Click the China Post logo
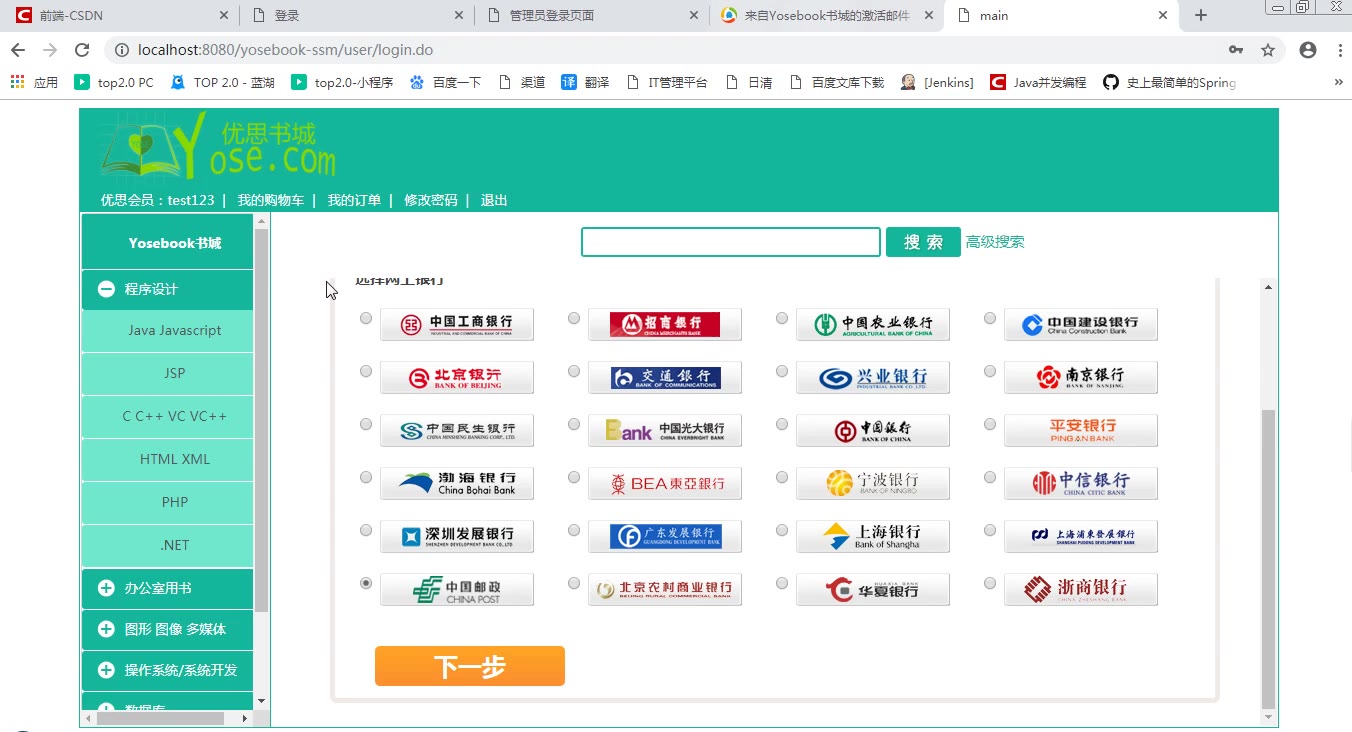The width and height of the screenshot is (1352, 732). (x=457, y=589)
